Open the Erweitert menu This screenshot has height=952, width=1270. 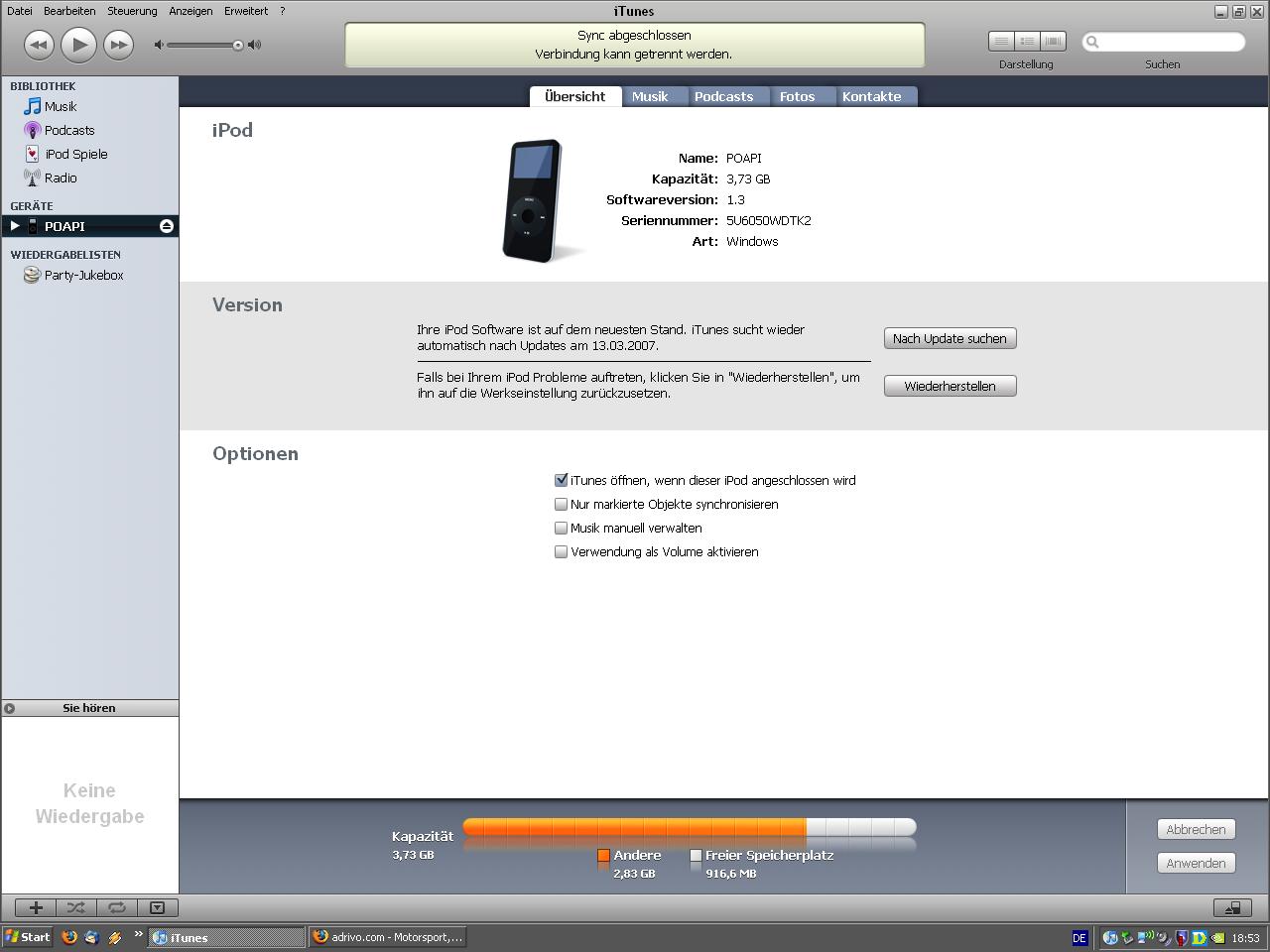coord(246,11)
